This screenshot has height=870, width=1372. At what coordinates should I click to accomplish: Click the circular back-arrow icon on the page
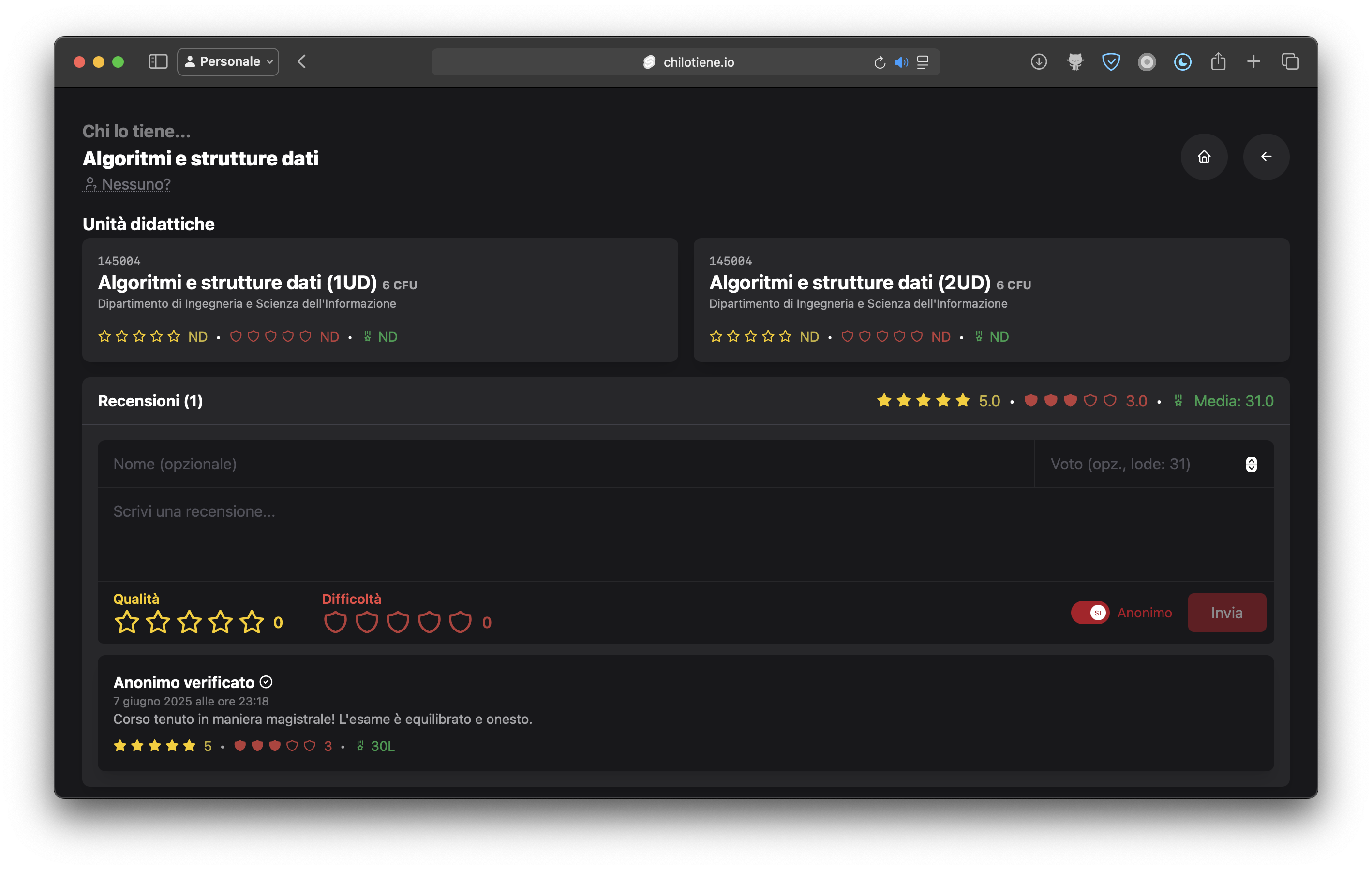pyautogui.click(x=1266, y=157)
